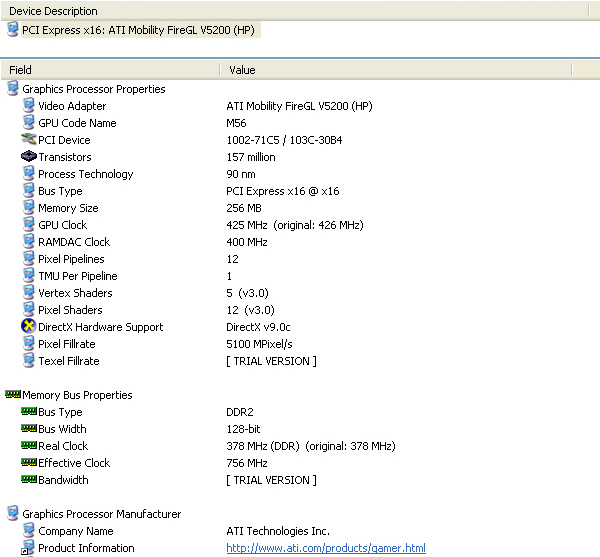This screenshot has height=557, width=600.
Task: Click the Pixel Shaders row icon
Action: click(x=29, y=309)
